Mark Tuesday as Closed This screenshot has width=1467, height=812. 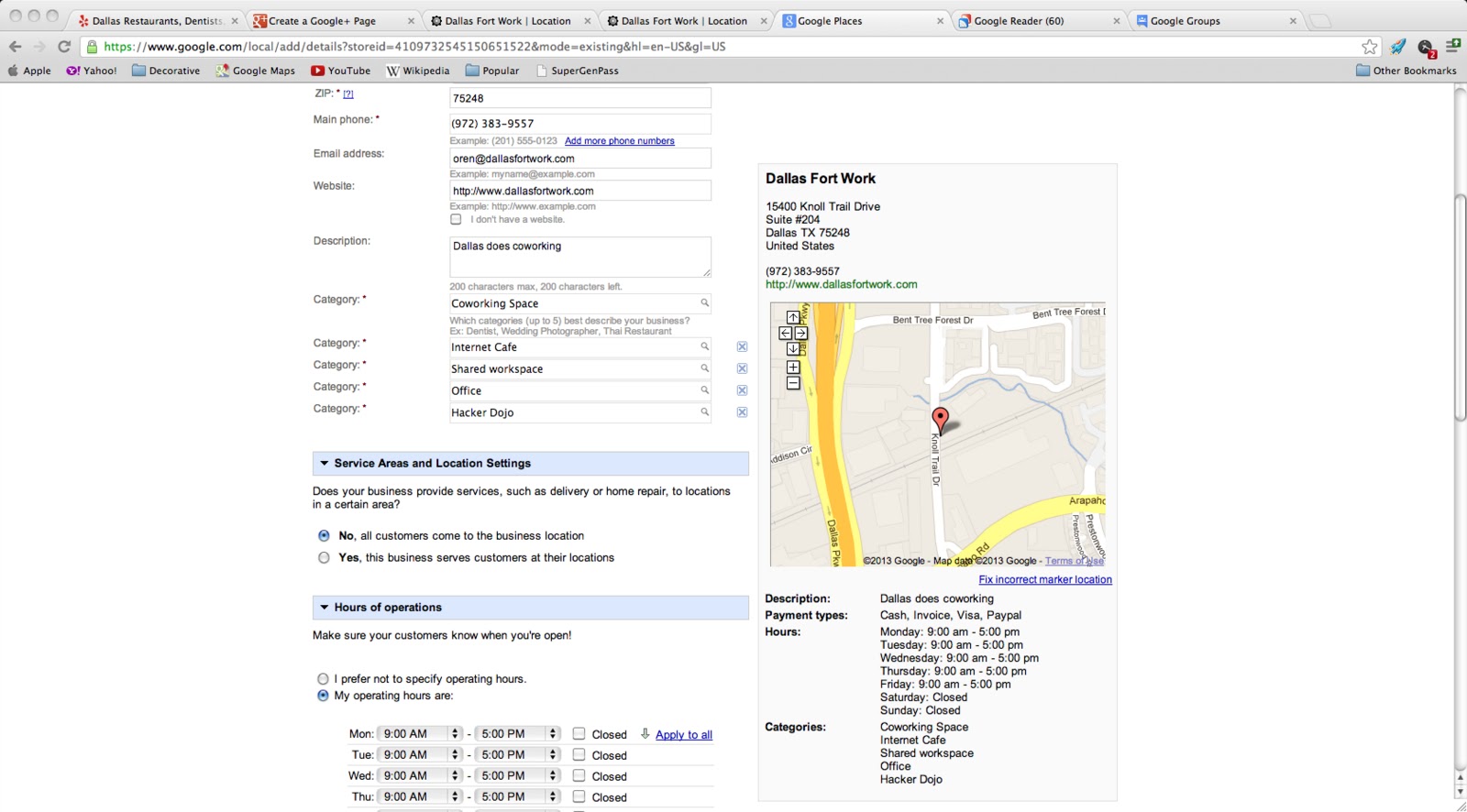click(579, 755)
